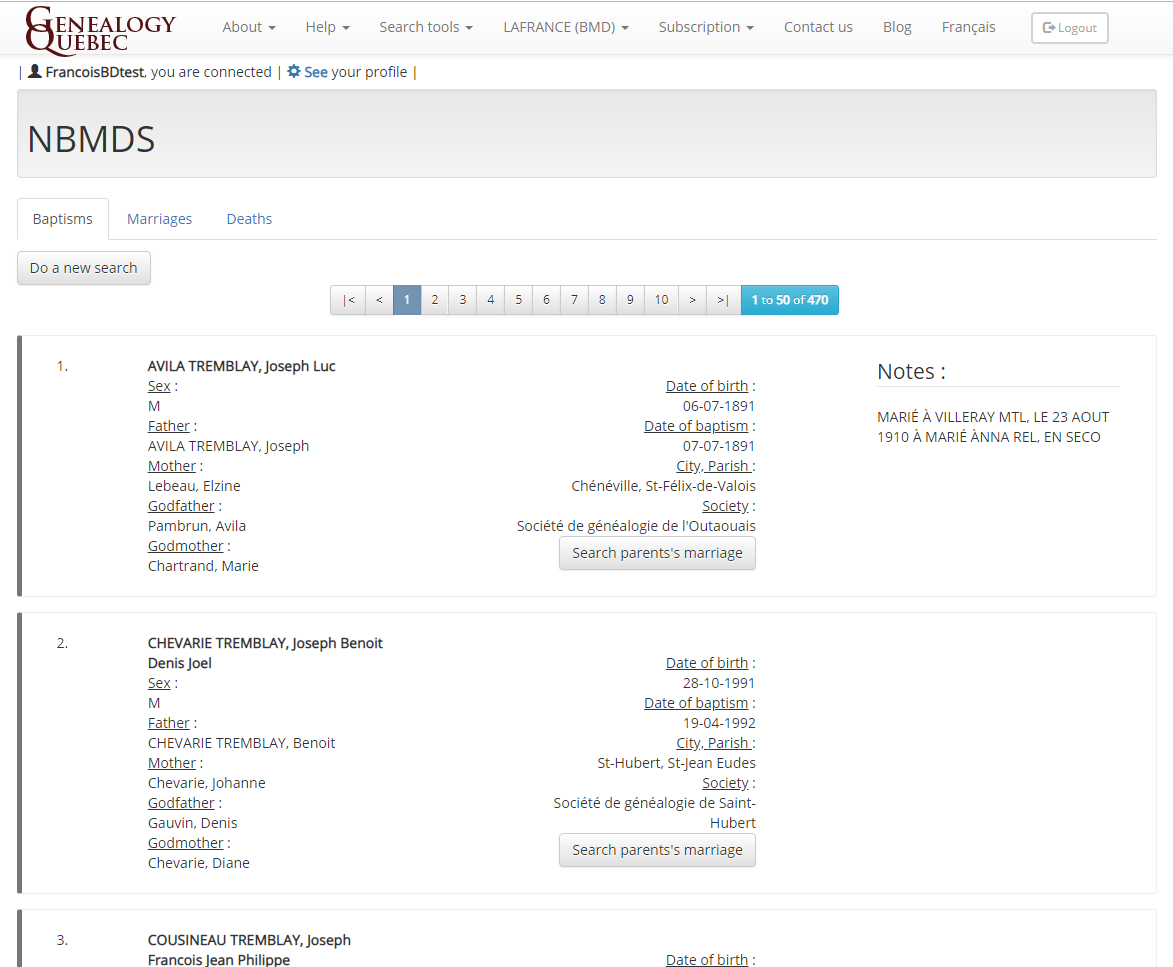The height and width of the screenshot is (967, 1173).
Task: Switch the site language to Français
Action: pyautogui.click(x=969, y=27)
